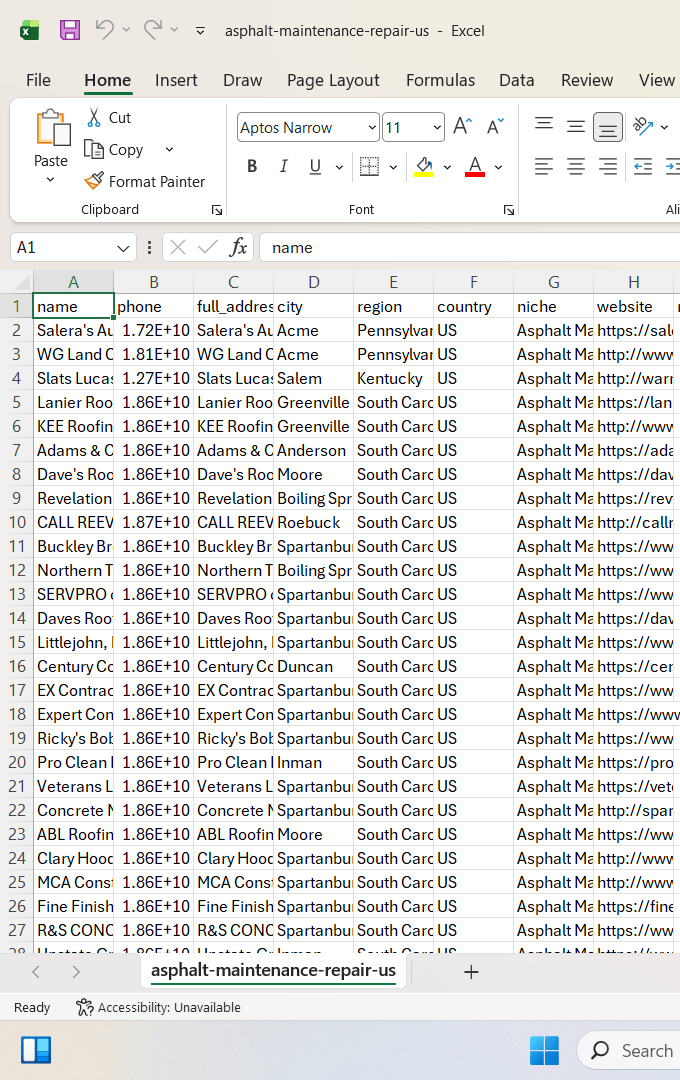Image resolution: width=680 pixels, height=1080 pixels.
Task: Open the Page Layout tab
Action: pyautogui.click(x=333, y=80)
